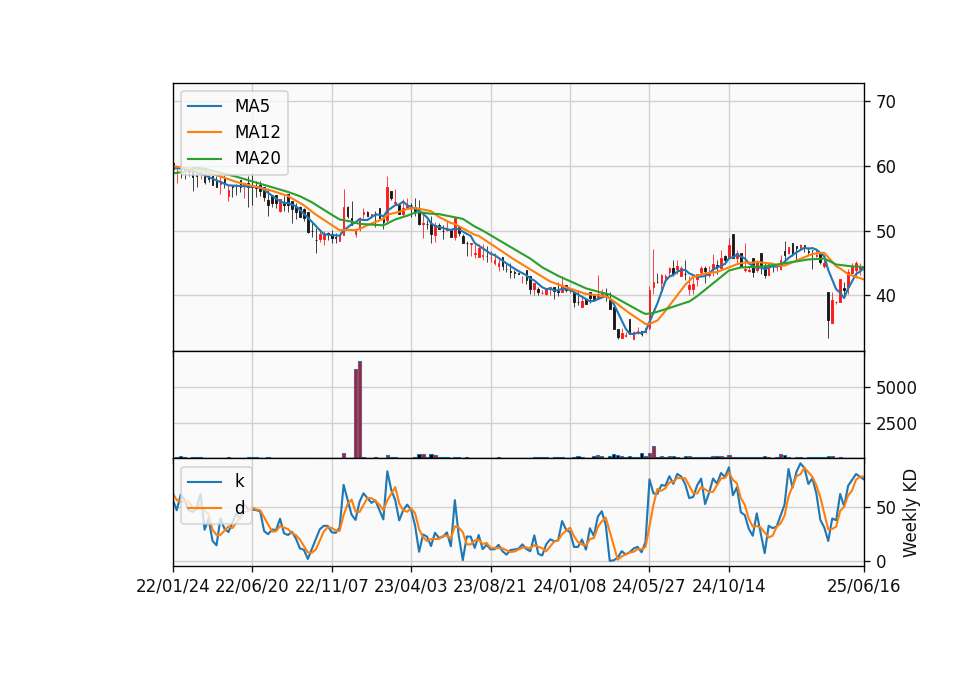Click the 24/10/14 date axis label
Screen dimensions: 960x690
click(x=729, y=587)
